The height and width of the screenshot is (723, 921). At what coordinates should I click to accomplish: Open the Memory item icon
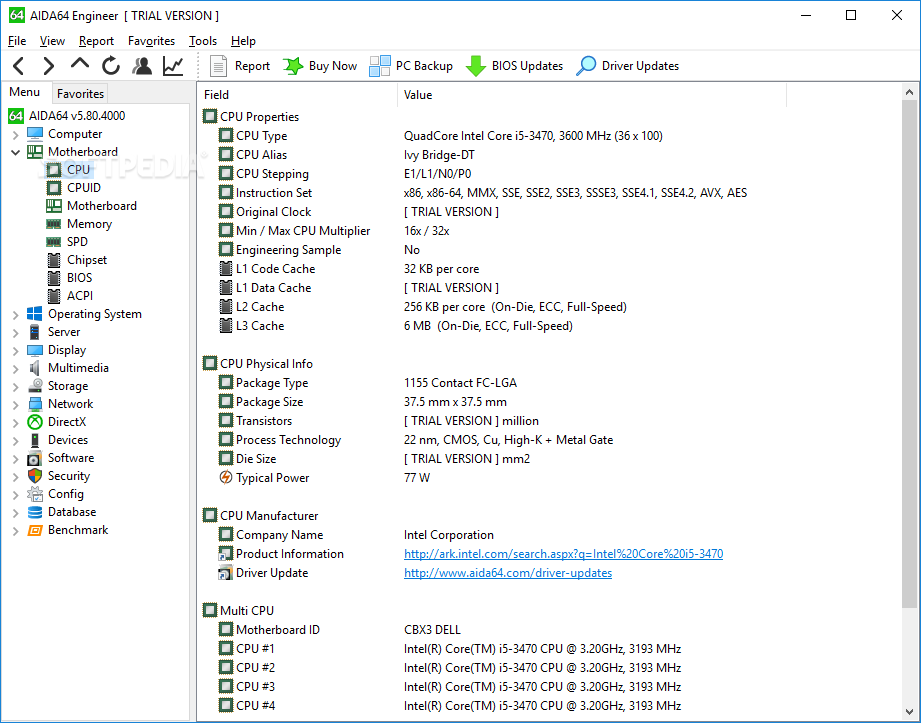[53, 224]
